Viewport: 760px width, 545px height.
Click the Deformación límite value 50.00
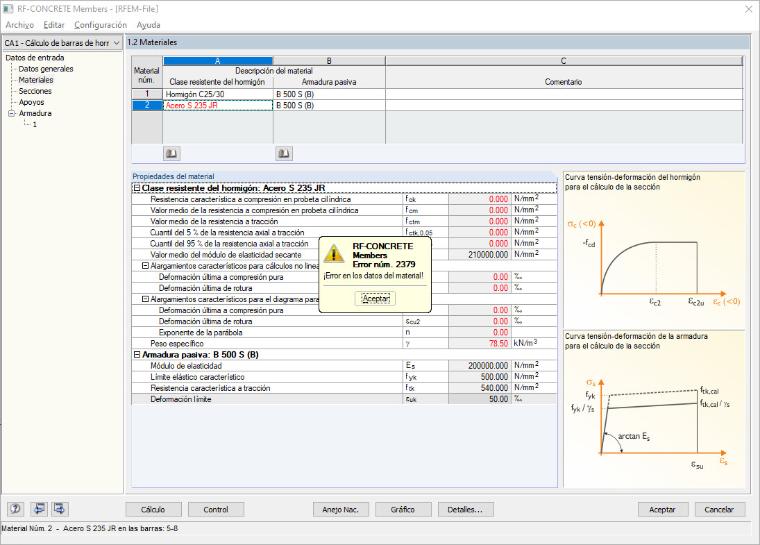[x=480, y=400]
